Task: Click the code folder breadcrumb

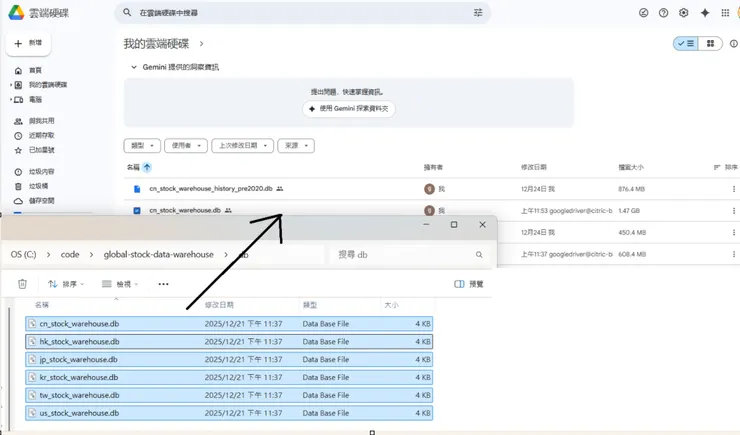Action: pyautogui.click(x=70, y=255)
